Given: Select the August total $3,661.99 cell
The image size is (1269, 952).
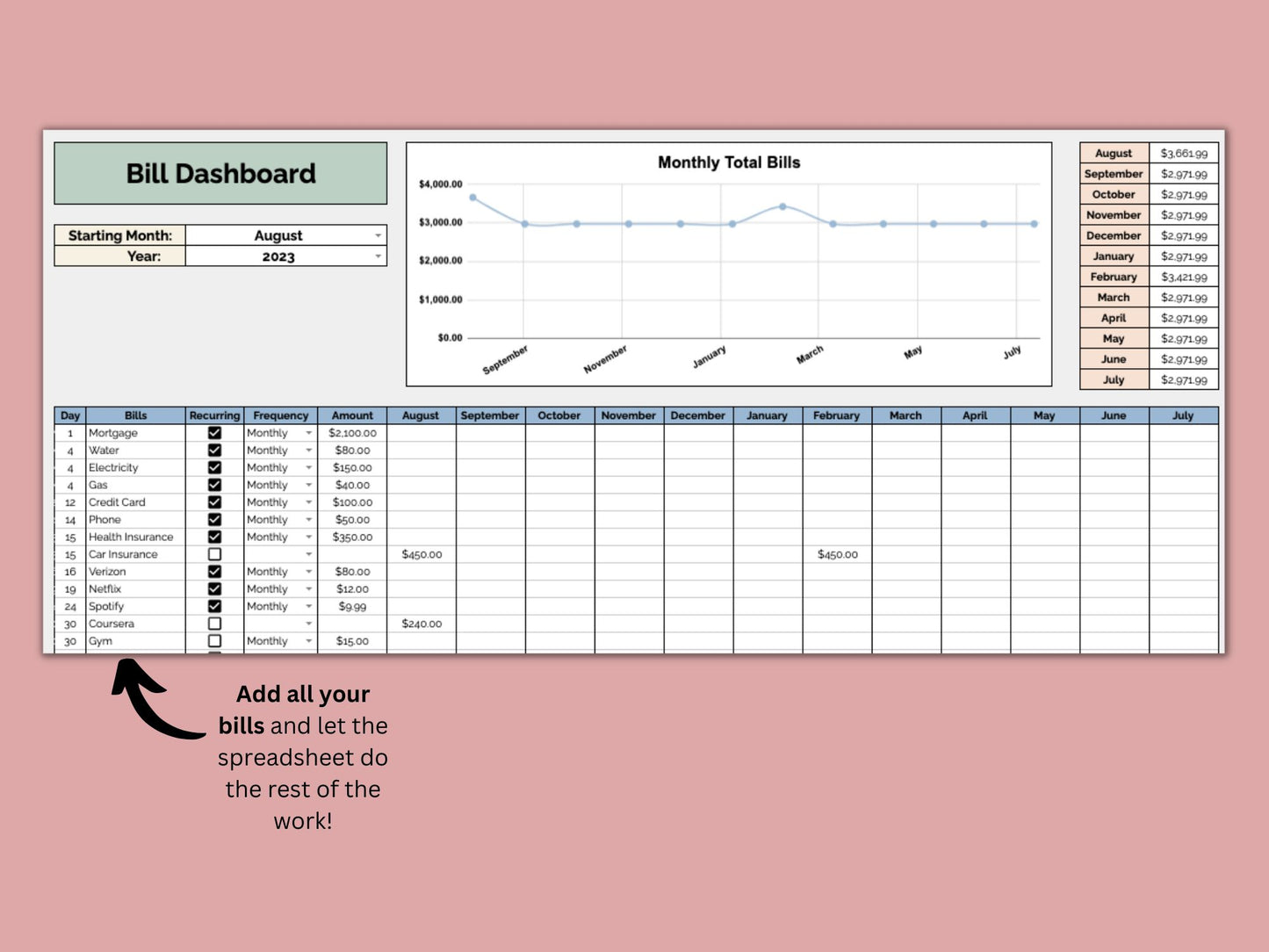Looking at the screenshot, I should click(1183, 154).
